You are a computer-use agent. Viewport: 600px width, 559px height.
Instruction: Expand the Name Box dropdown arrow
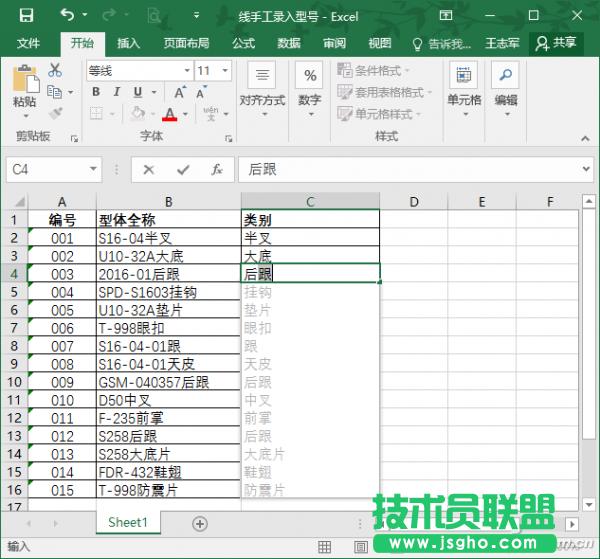coord(93,170)
